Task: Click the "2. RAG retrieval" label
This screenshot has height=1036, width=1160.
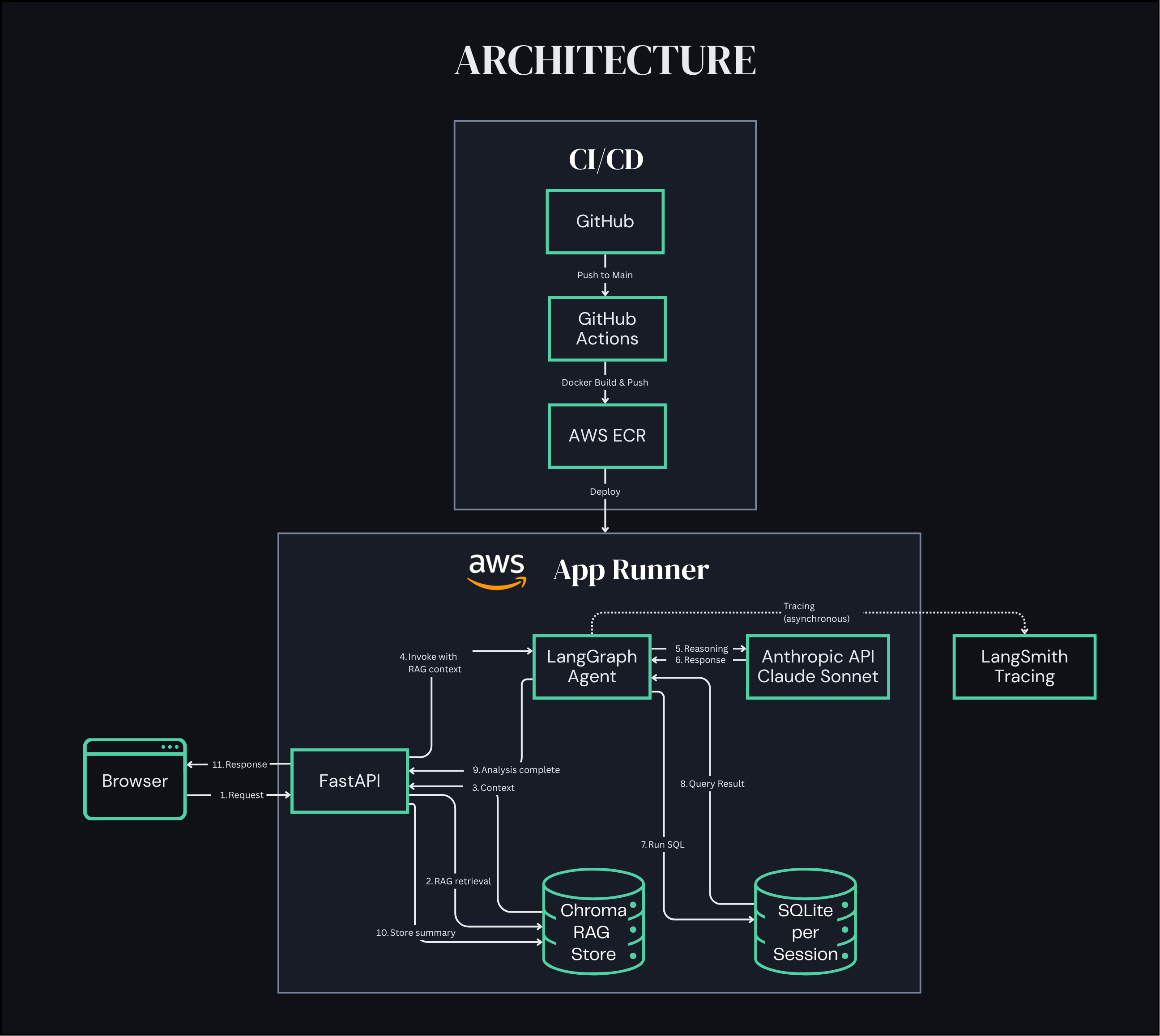Action: coord(458,881)
